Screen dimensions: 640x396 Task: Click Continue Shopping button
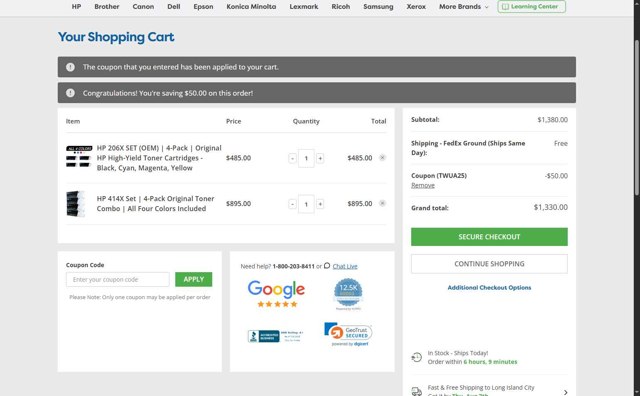pyautogui.click(x=489, y=264)
